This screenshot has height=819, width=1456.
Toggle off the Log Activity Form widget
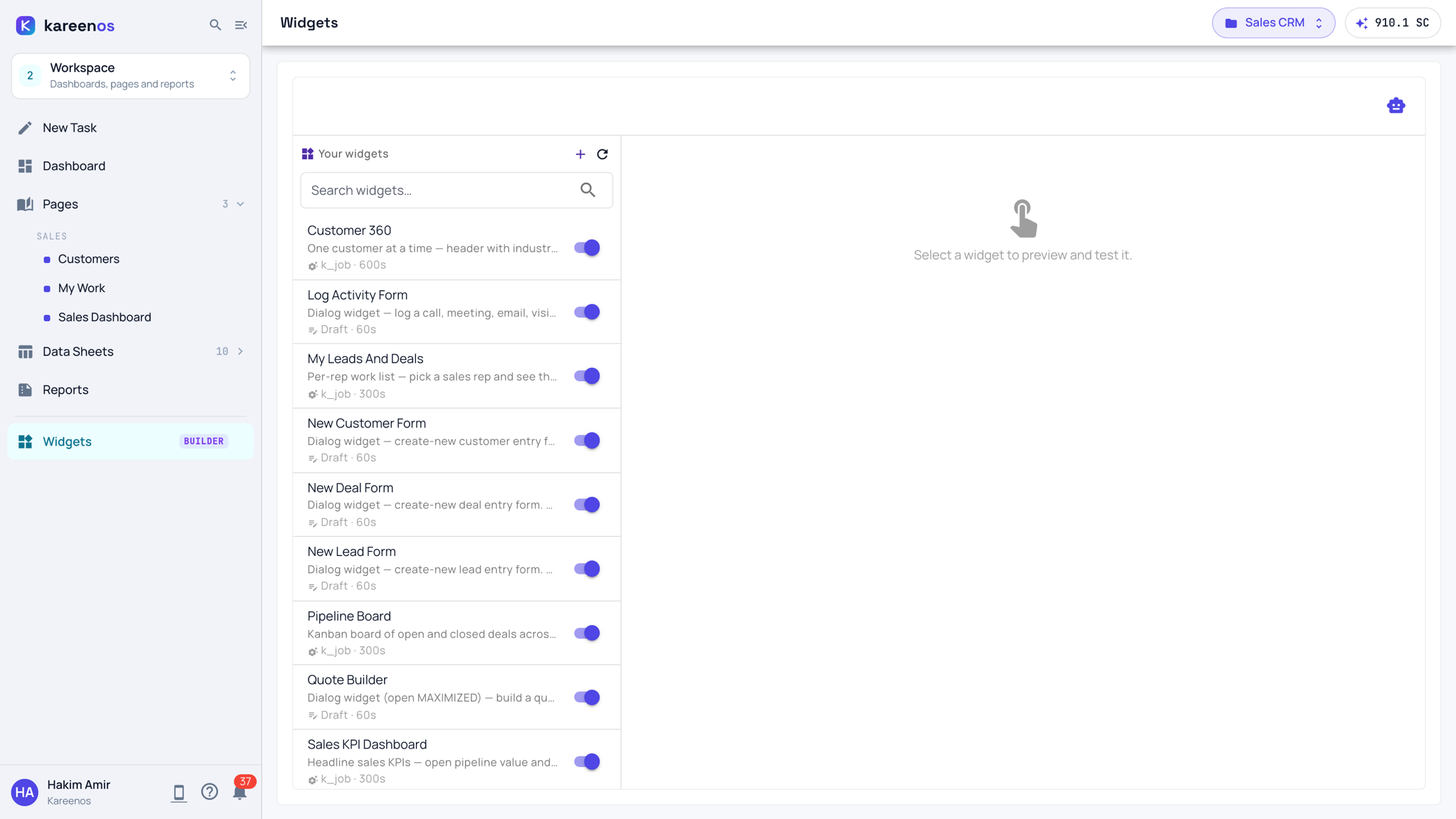(x=587, y=312)
